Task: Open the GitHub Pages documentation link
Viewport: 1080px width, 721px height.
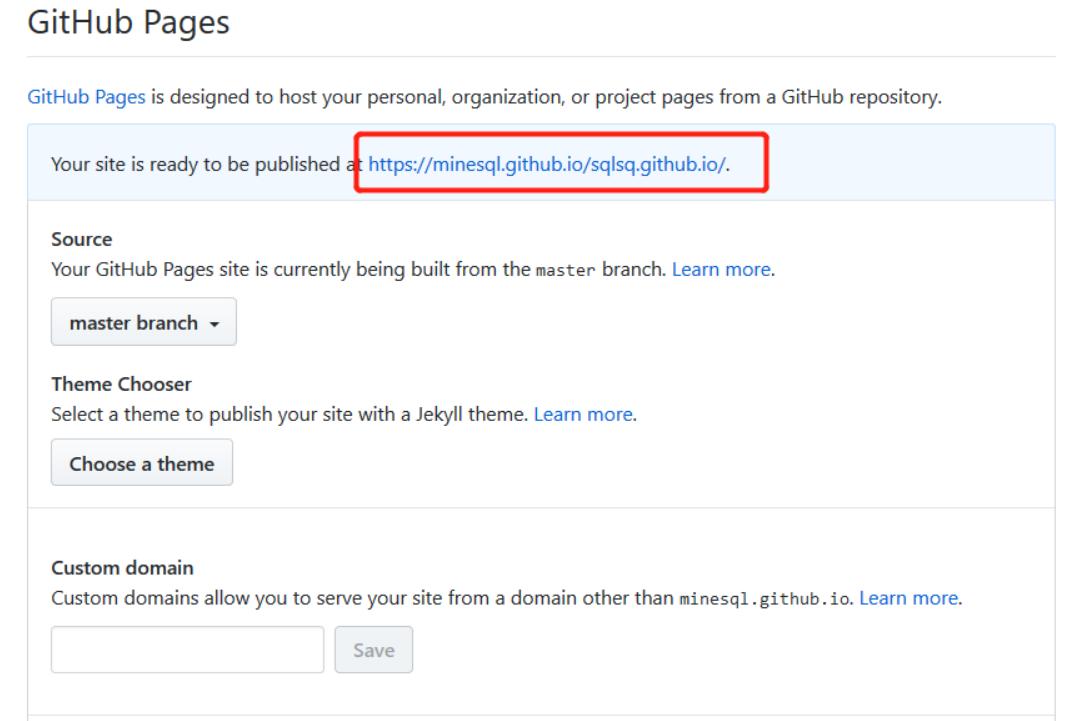Action: 87,98
